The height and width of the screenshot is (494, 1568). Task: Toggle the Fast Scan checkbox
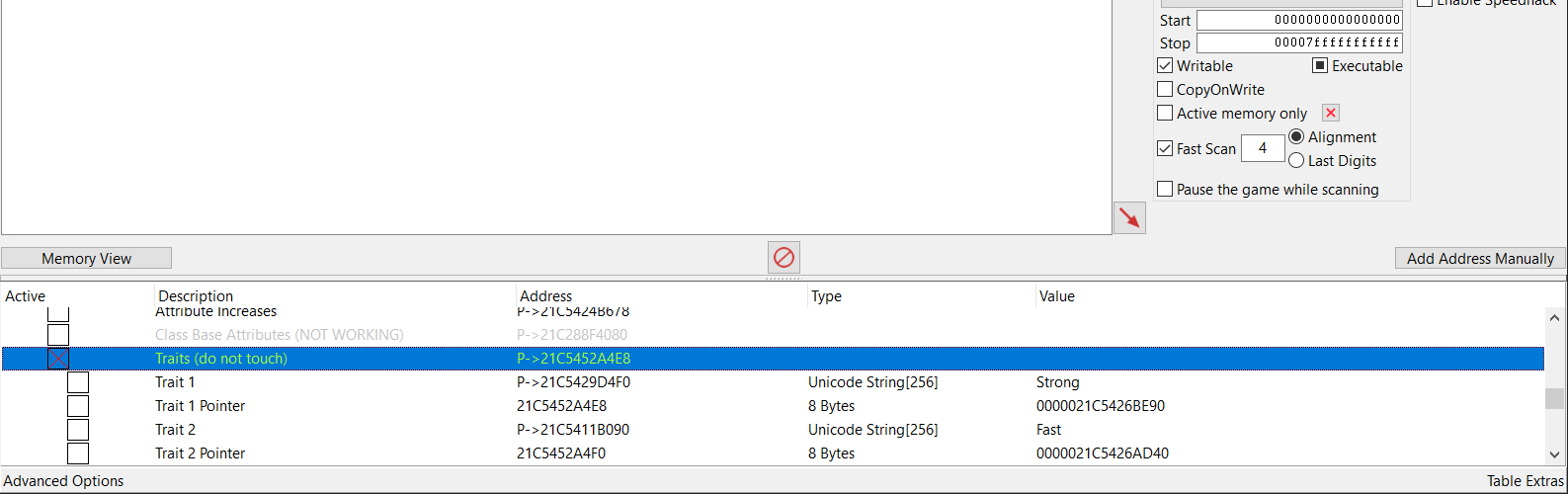pos(1165,149)
